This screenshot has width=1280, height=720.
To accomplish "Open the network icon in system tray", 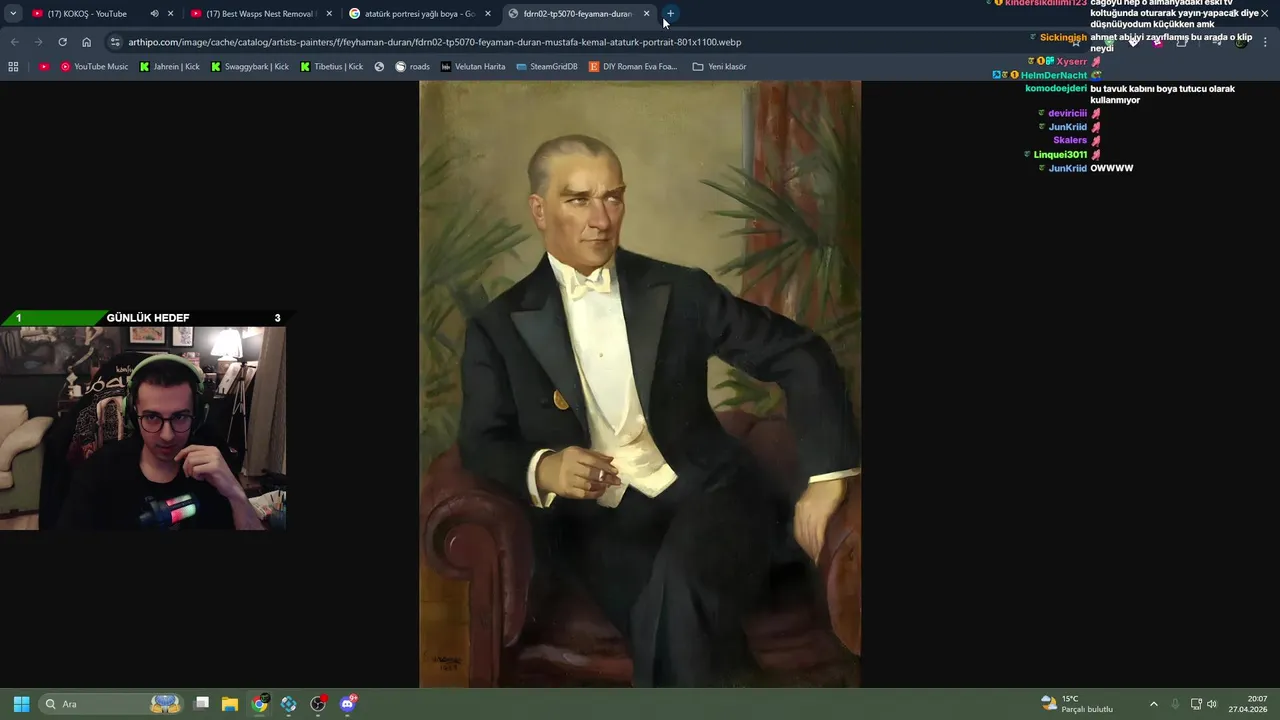I will point(1196,704).
